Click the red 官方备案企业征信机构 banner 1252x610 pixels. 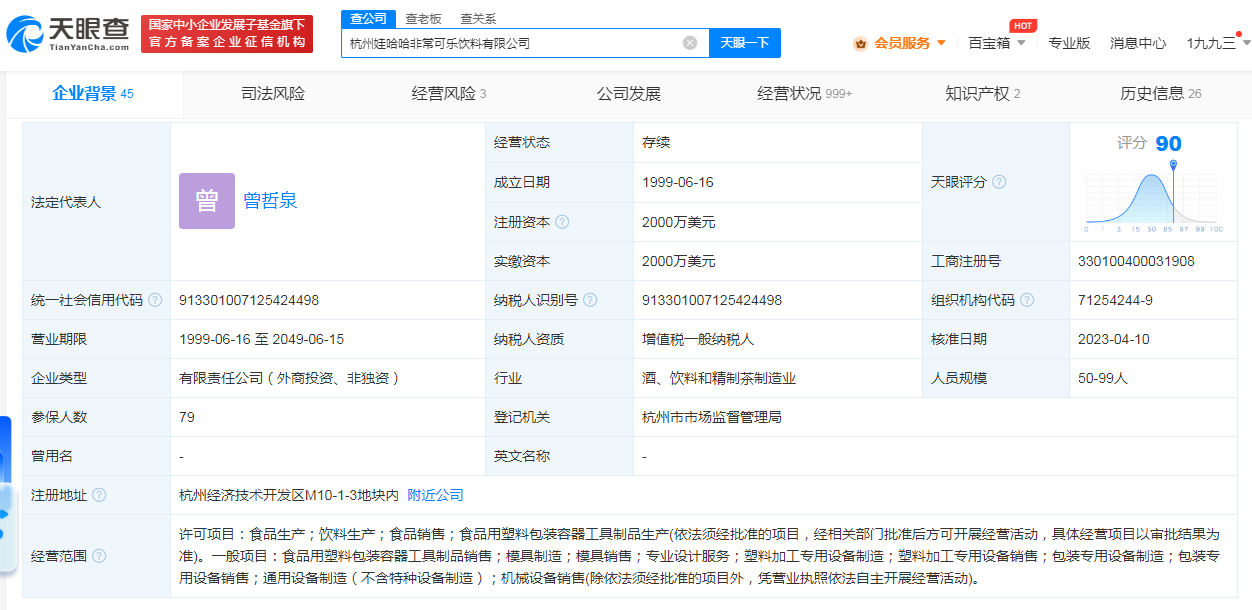[x=227, y=34]
